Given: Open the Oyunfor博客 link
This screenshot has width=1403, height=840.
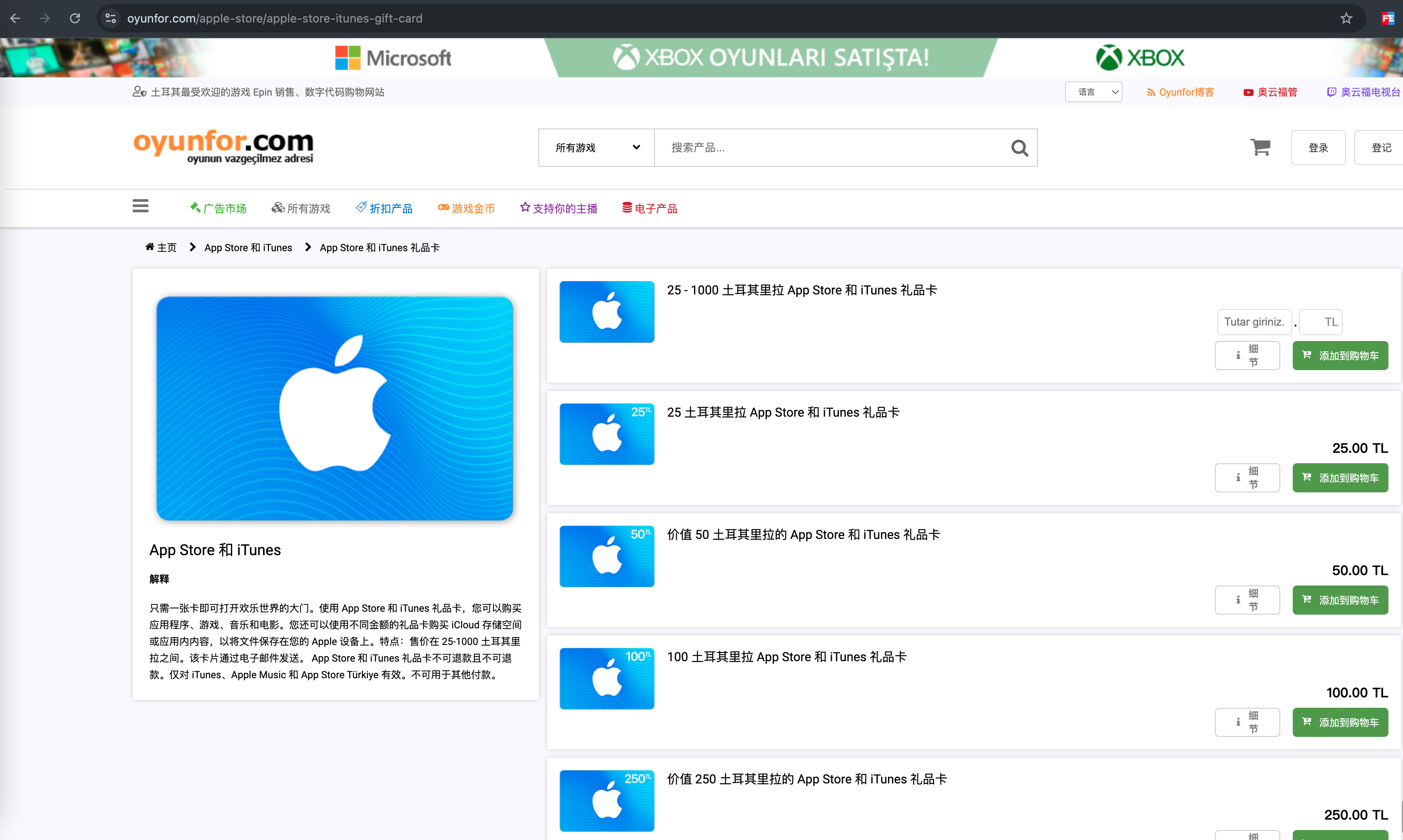Looking at the screenshot, I should 1180,92.
